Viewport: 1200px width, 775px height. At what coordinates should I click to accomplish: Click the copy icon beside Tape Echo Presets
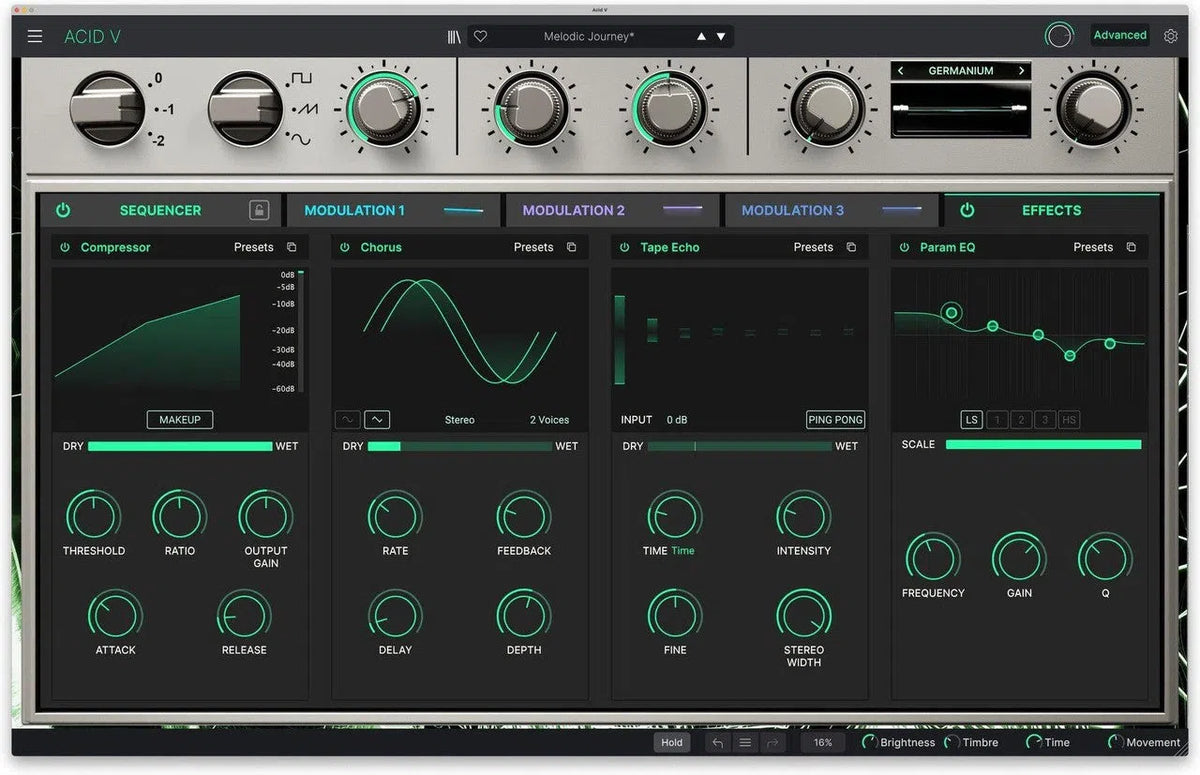click(851, 246)
